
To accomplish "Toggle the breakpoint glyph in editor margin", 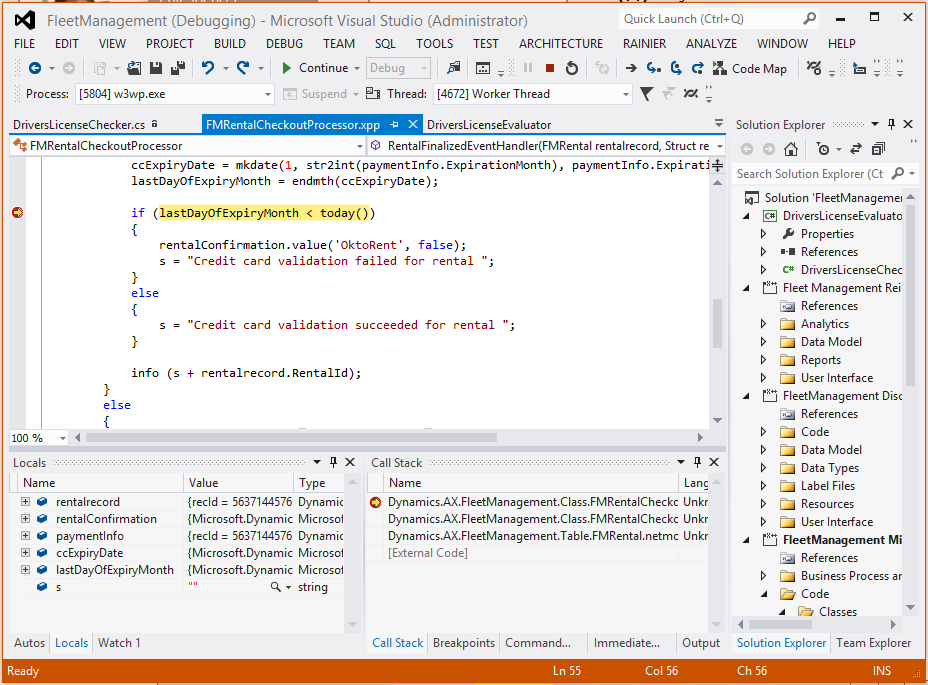I will pyautogui.click(x=17, y=212).
